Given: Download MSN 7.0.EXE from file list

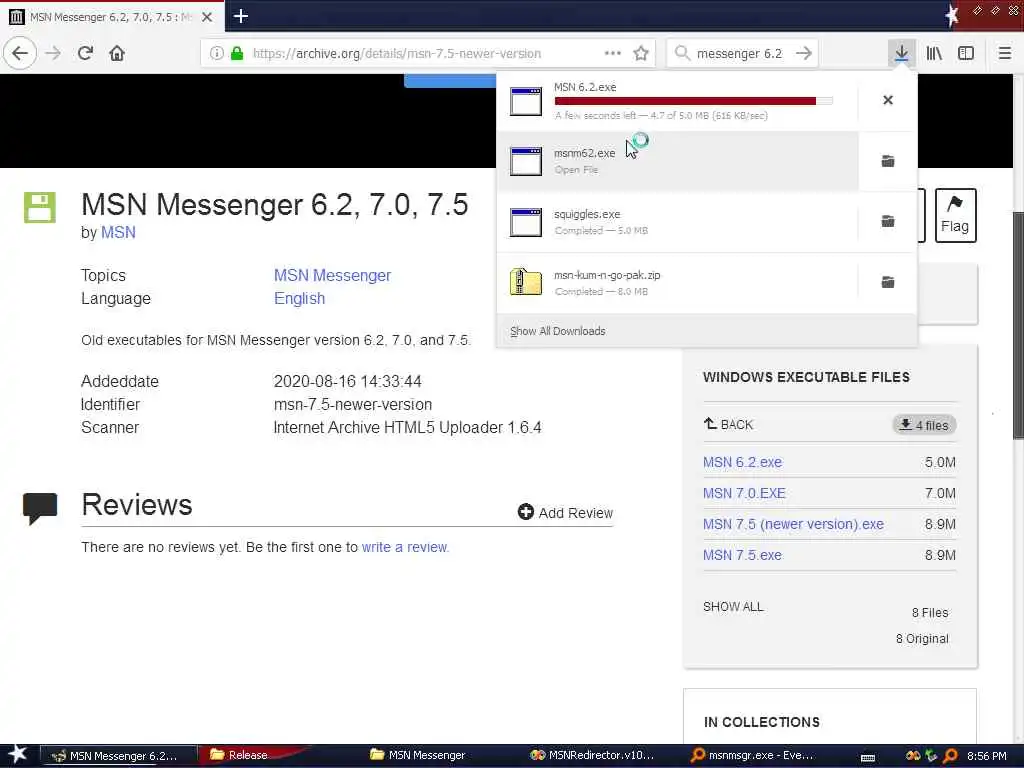Looking at the screenshot, I should point(744,493).
